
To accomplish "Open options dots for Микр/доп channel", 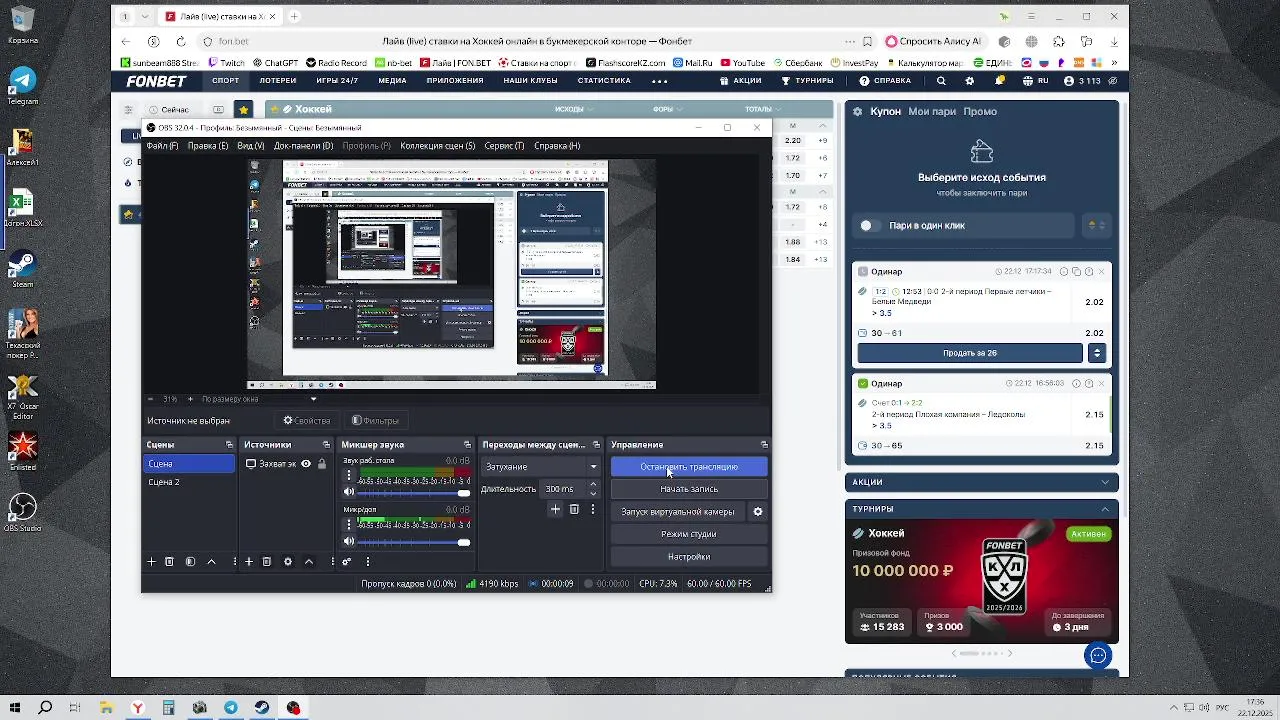I will [349, 524].
